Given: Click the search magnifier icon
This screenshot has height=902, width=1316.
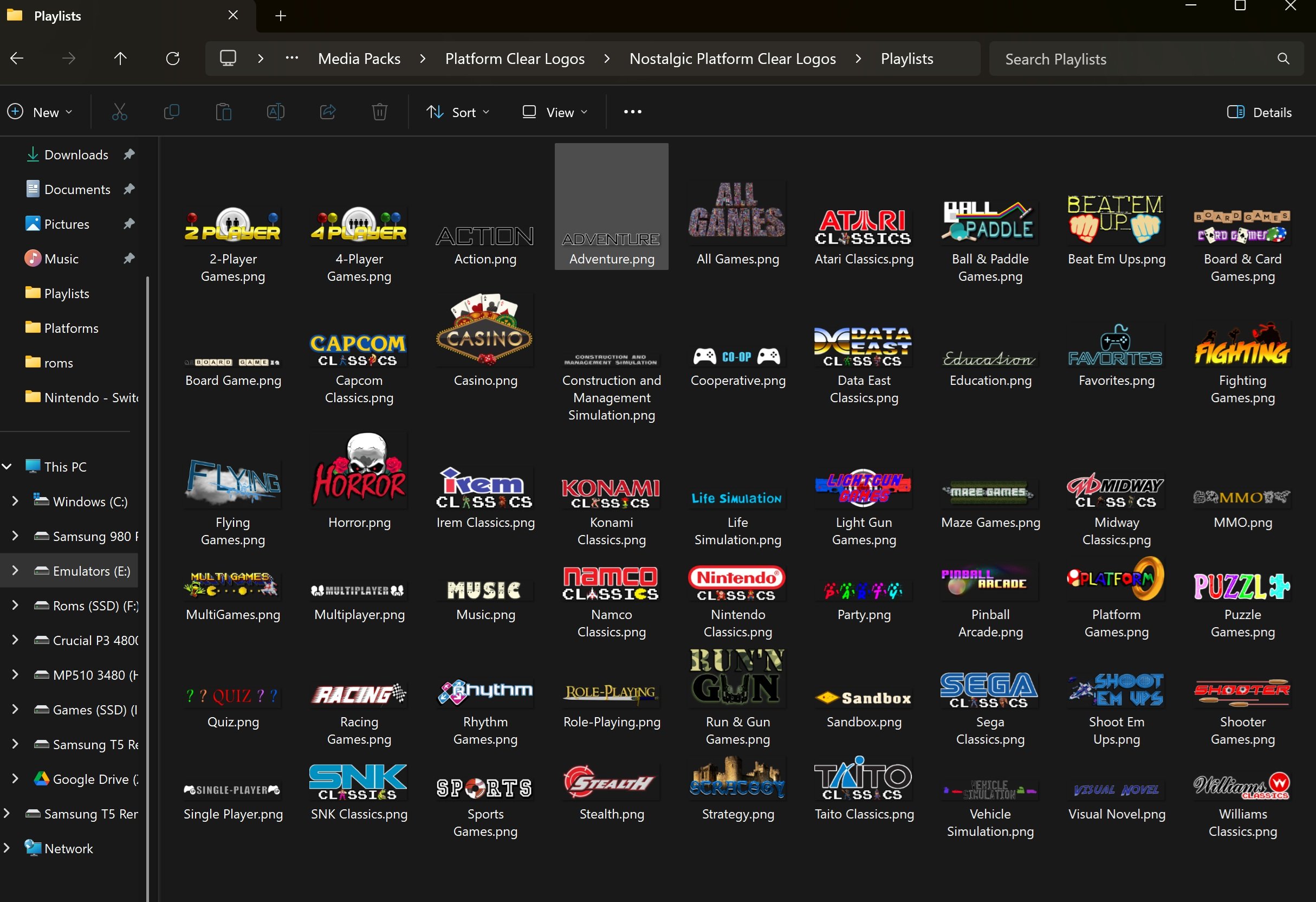Looking at the screenshot, I should tap(1283, 59).
